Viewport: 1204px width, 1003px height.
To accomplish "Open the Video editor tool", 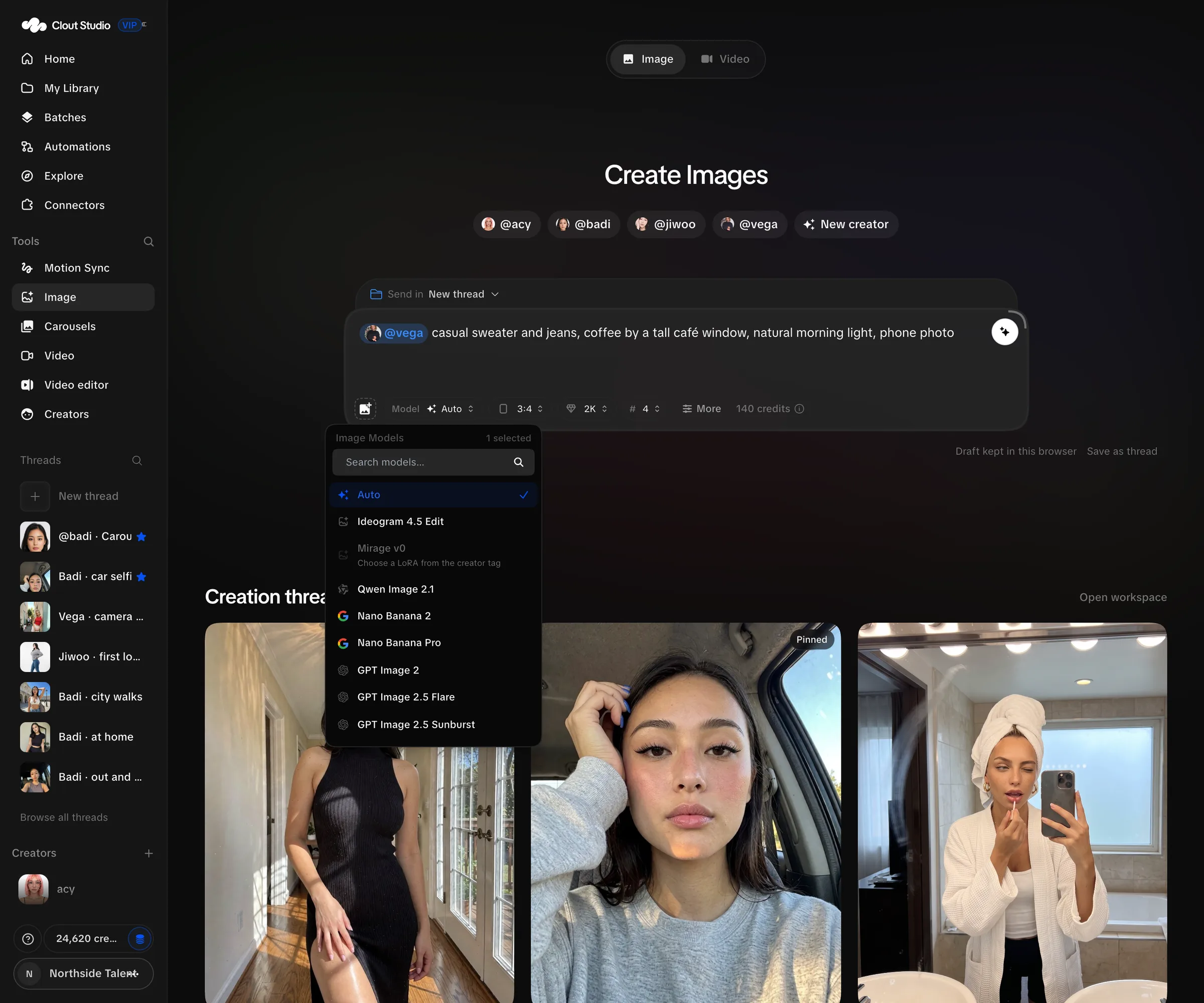I will [83, 385].
